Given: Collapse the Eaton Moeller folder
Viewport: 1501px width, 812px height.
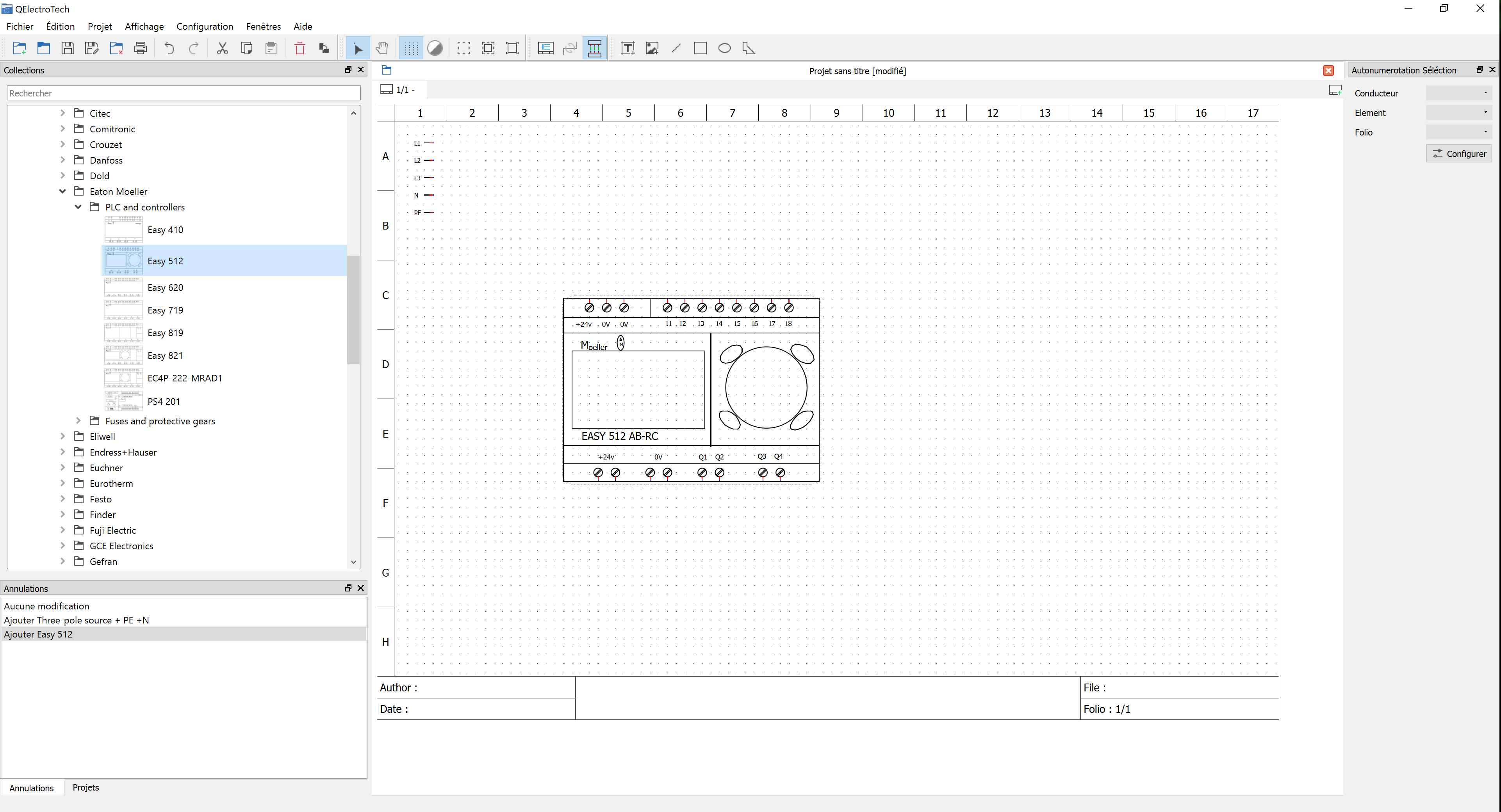Looking at the screenshot, I should pyautogui.click(x=62, y=191).
